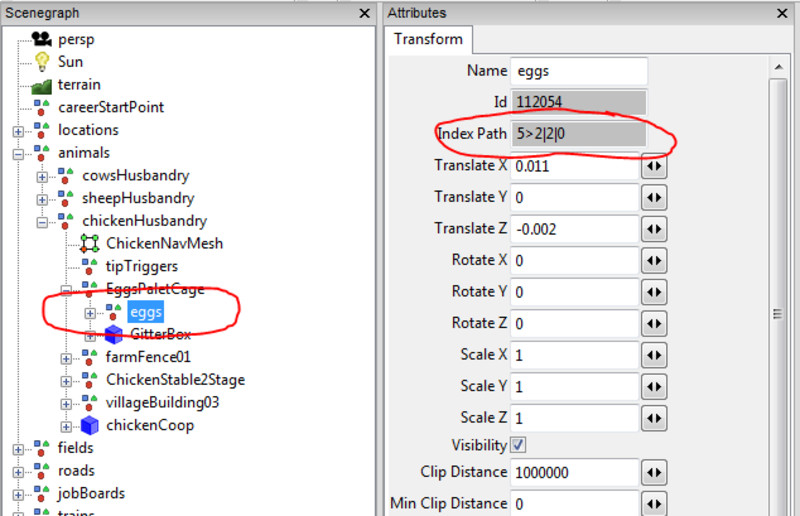Click the Name input field
Screen dimensions: 800x516
pyautogui.click(x=578, y=71)
